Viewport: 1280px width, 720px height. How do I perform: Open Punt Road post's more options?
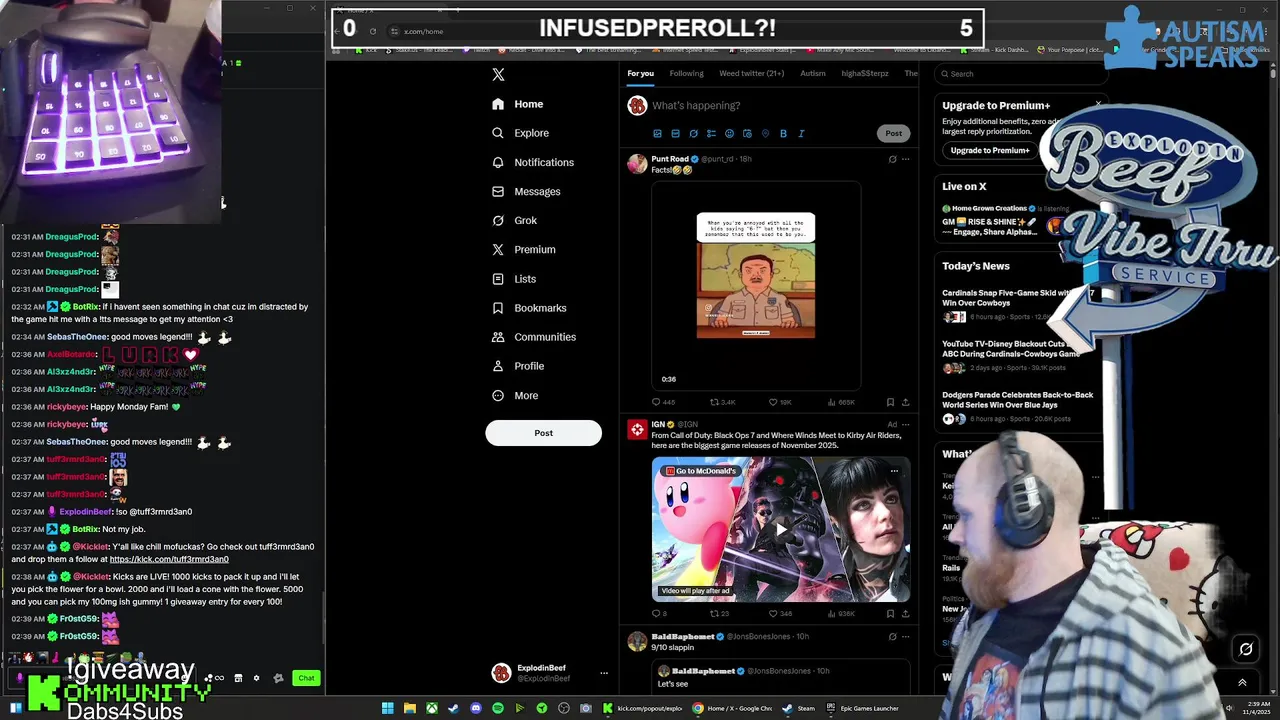tap(906, 159)
